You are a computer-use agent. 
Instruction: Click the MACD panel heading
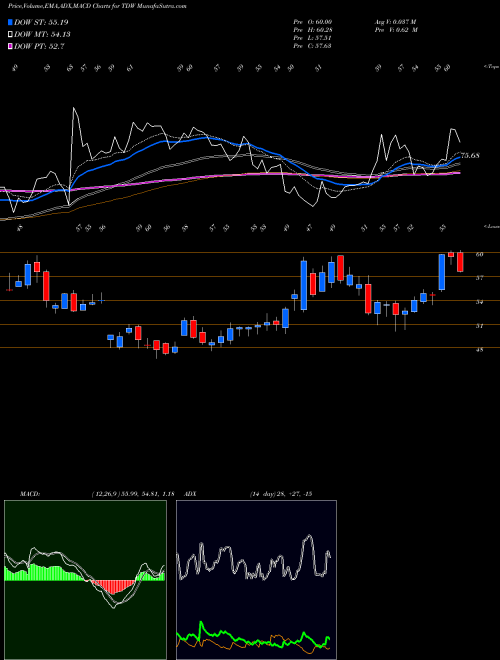[x=29, y=494]
